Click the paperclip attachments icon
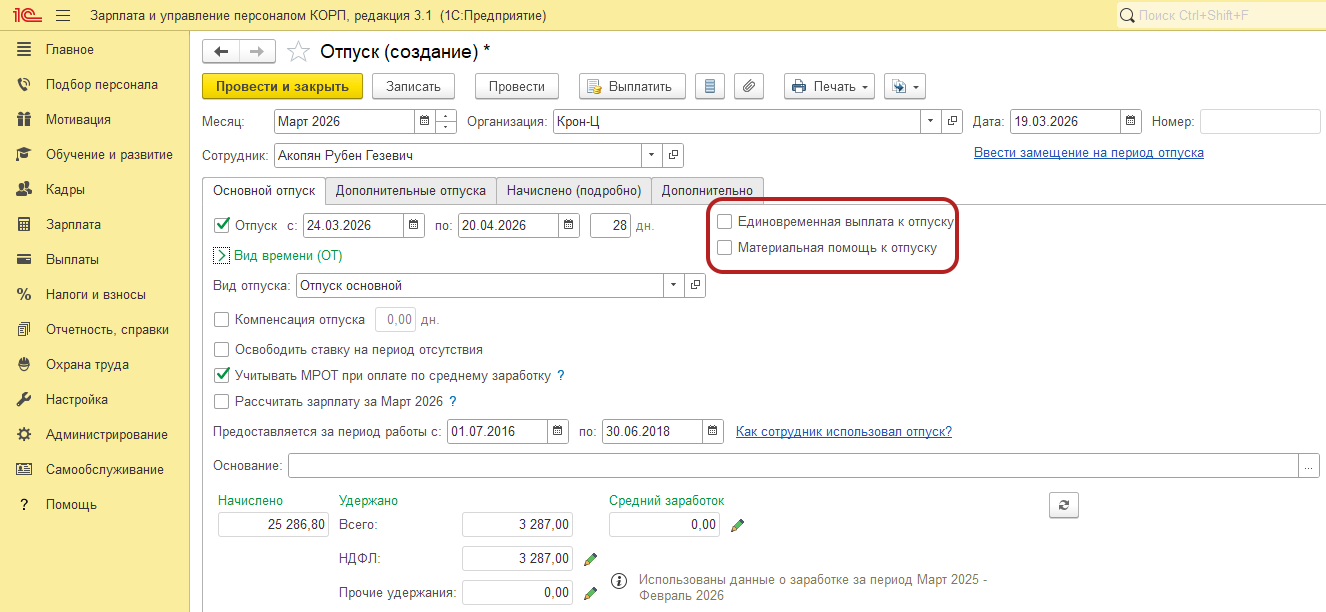The height and width of the screenshot is (612, 1326). click(x=748, y=86)
